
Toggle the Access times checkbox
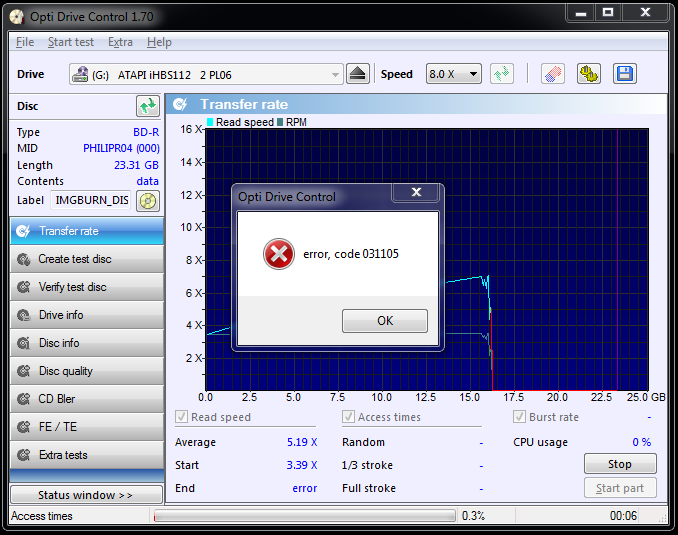[x=348, y=417]
